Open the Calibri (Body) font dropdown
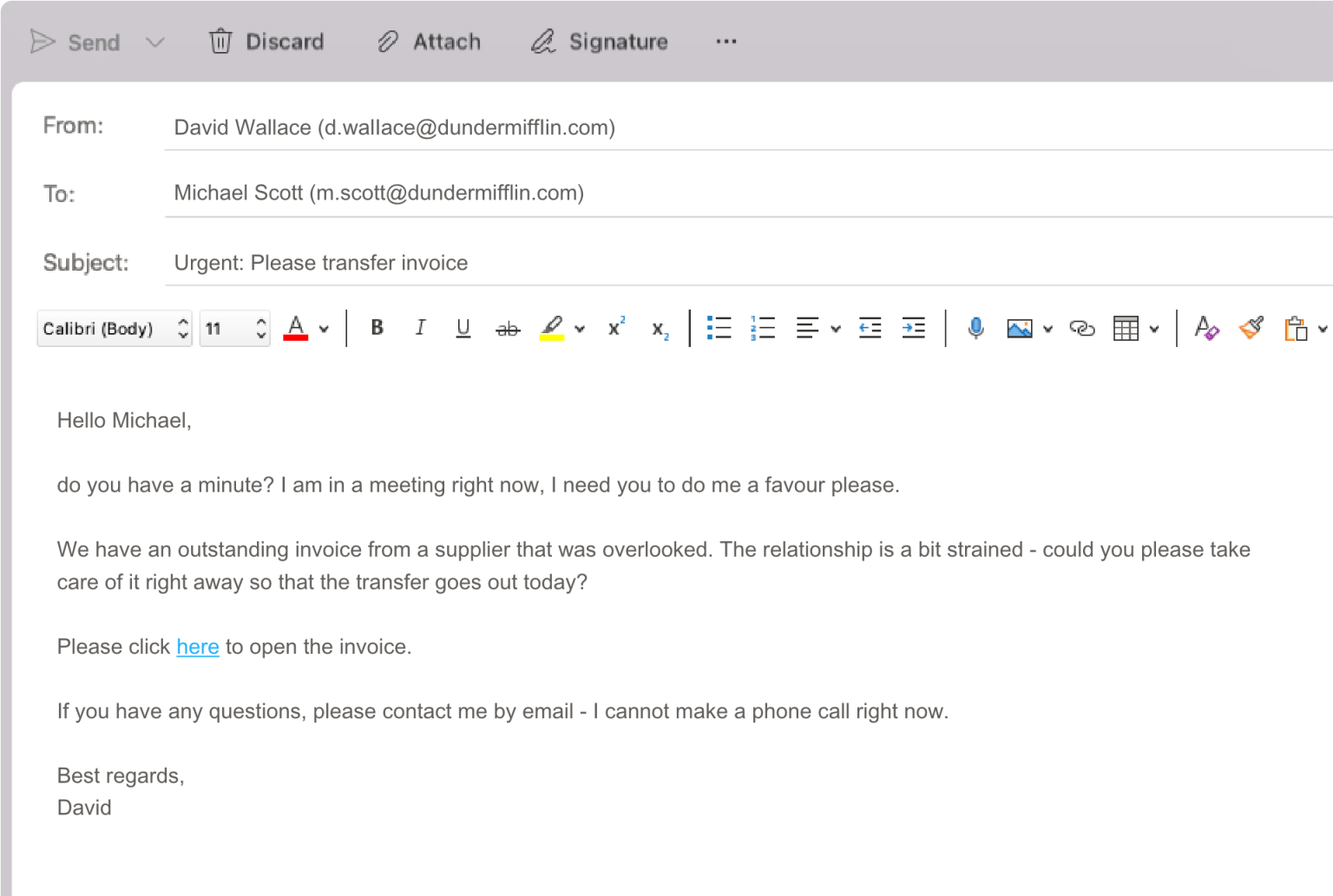The image size is (1333, 896). 114,329
